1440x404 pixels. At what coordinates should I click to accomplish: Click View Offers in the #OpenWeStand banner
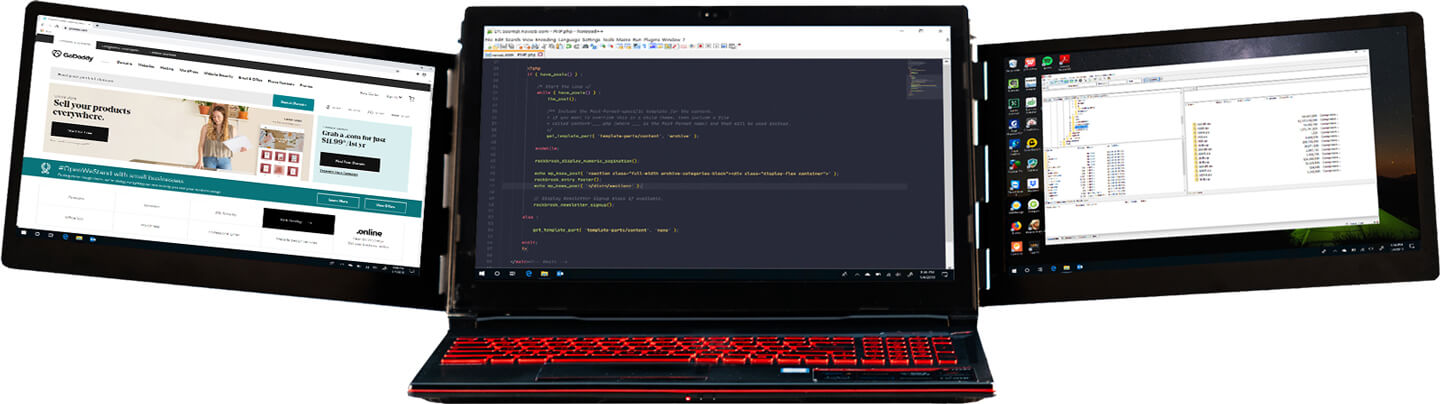385,206
